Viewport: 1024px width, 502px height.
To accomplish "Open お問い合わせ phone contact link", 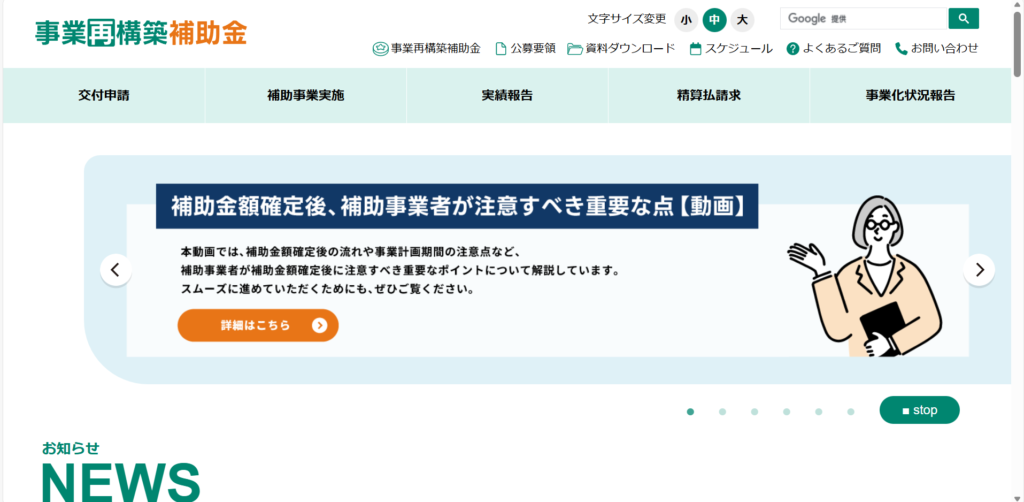I will pyautogui.click(x=936, y=48).
